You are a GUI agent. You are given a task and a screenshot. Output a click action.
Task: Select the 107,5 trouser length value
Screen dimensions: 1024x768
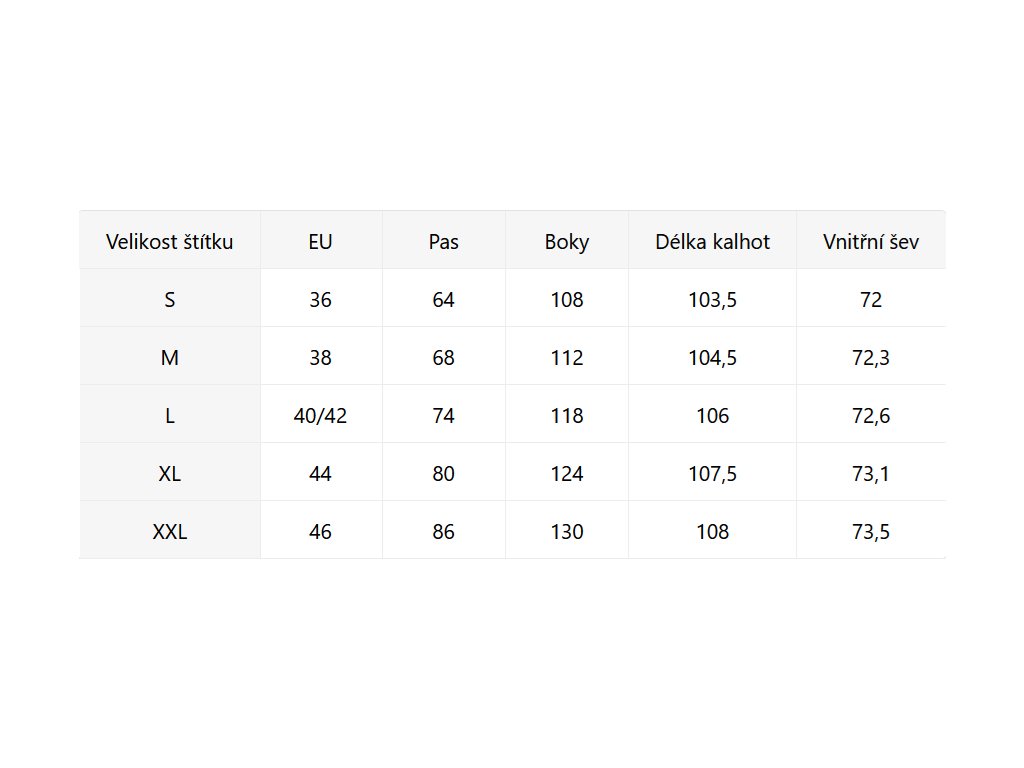click(713, 474)
